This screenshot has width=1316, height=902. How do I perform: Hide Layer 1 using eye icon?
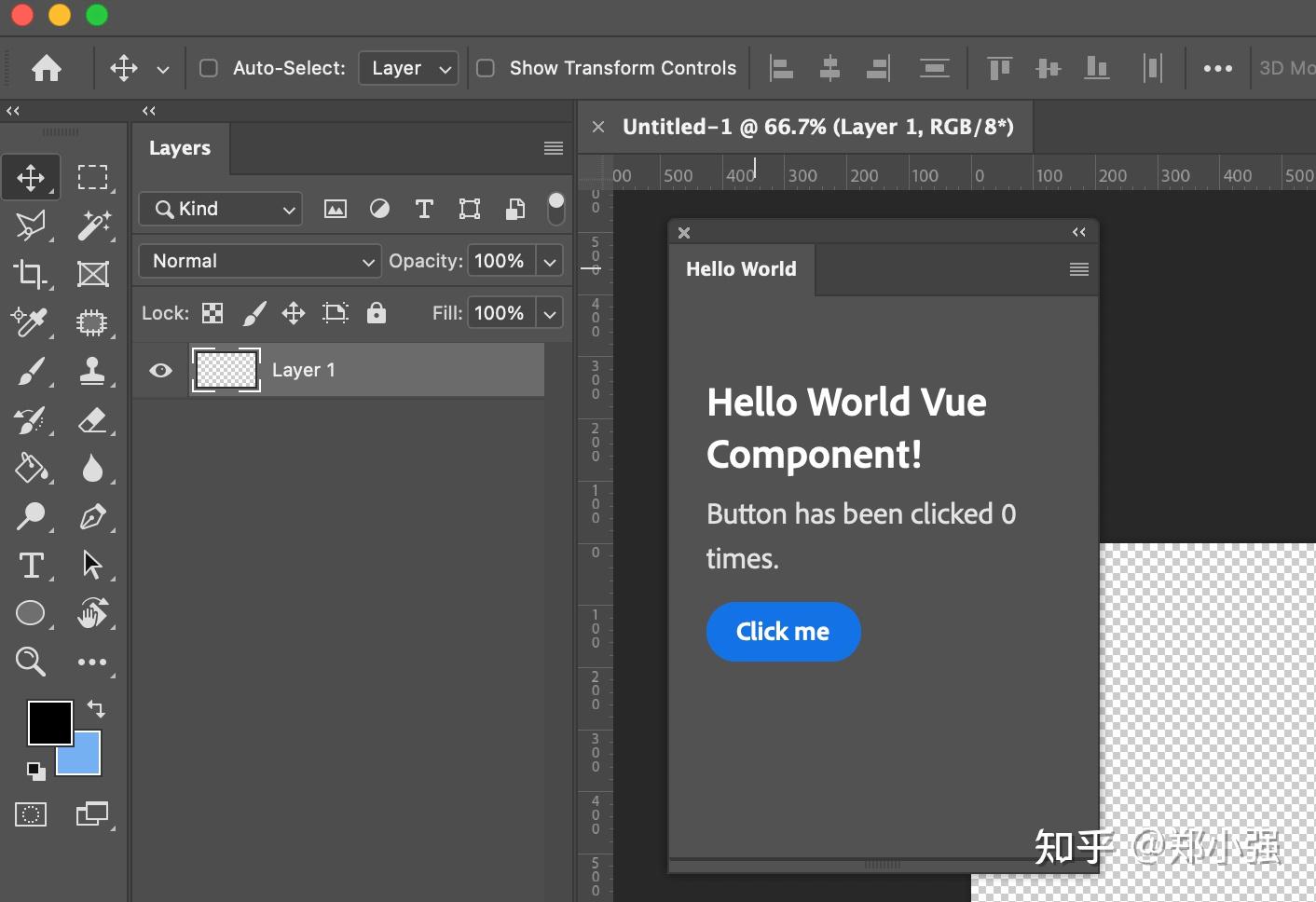pyautogui.click(x=160, y=371)
